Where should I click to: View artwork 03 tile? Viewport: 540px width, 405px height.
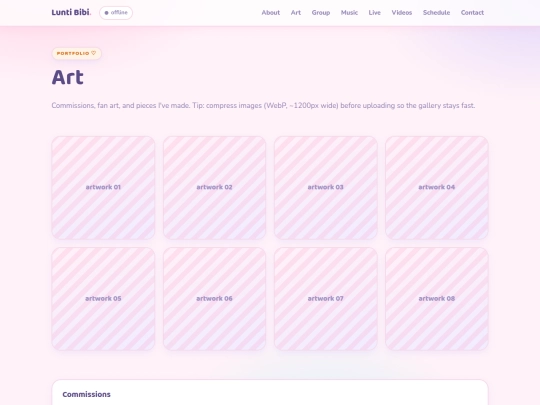[x=325, y=188]
